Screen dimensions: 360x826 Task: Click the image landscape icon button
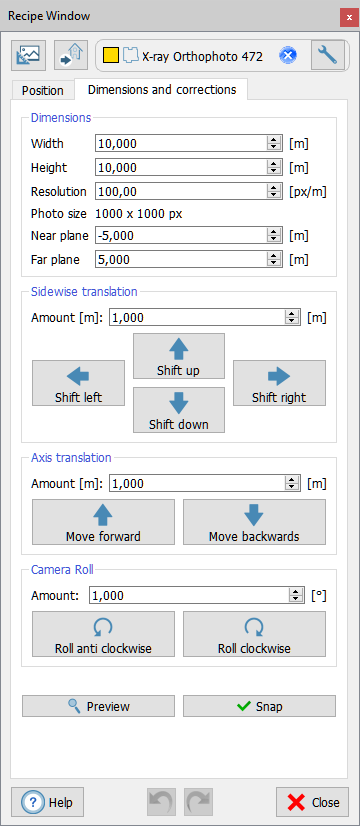click(x=28, y=55)
